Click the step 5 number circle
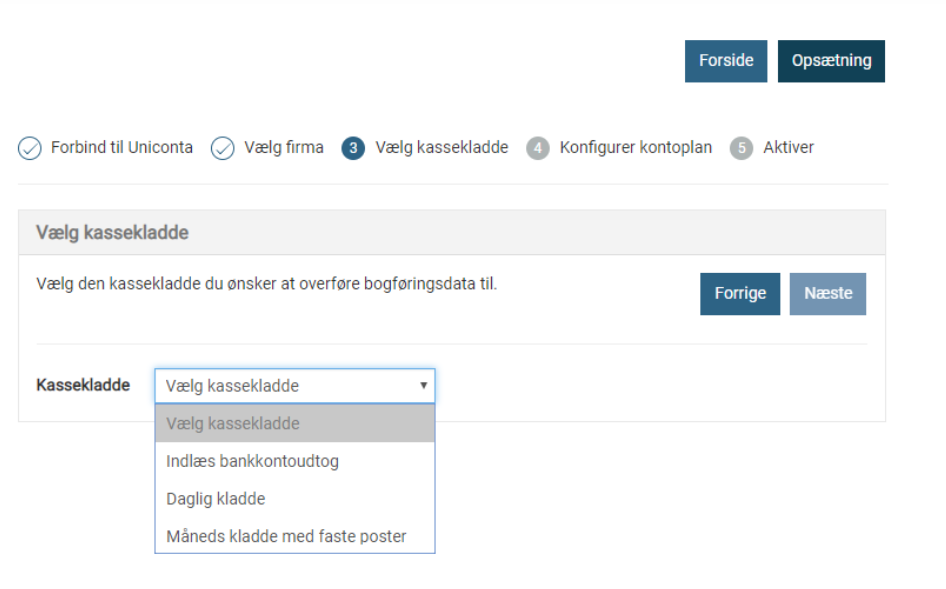The height and width of the screenshot is (589, 946). tap(741, 148)
